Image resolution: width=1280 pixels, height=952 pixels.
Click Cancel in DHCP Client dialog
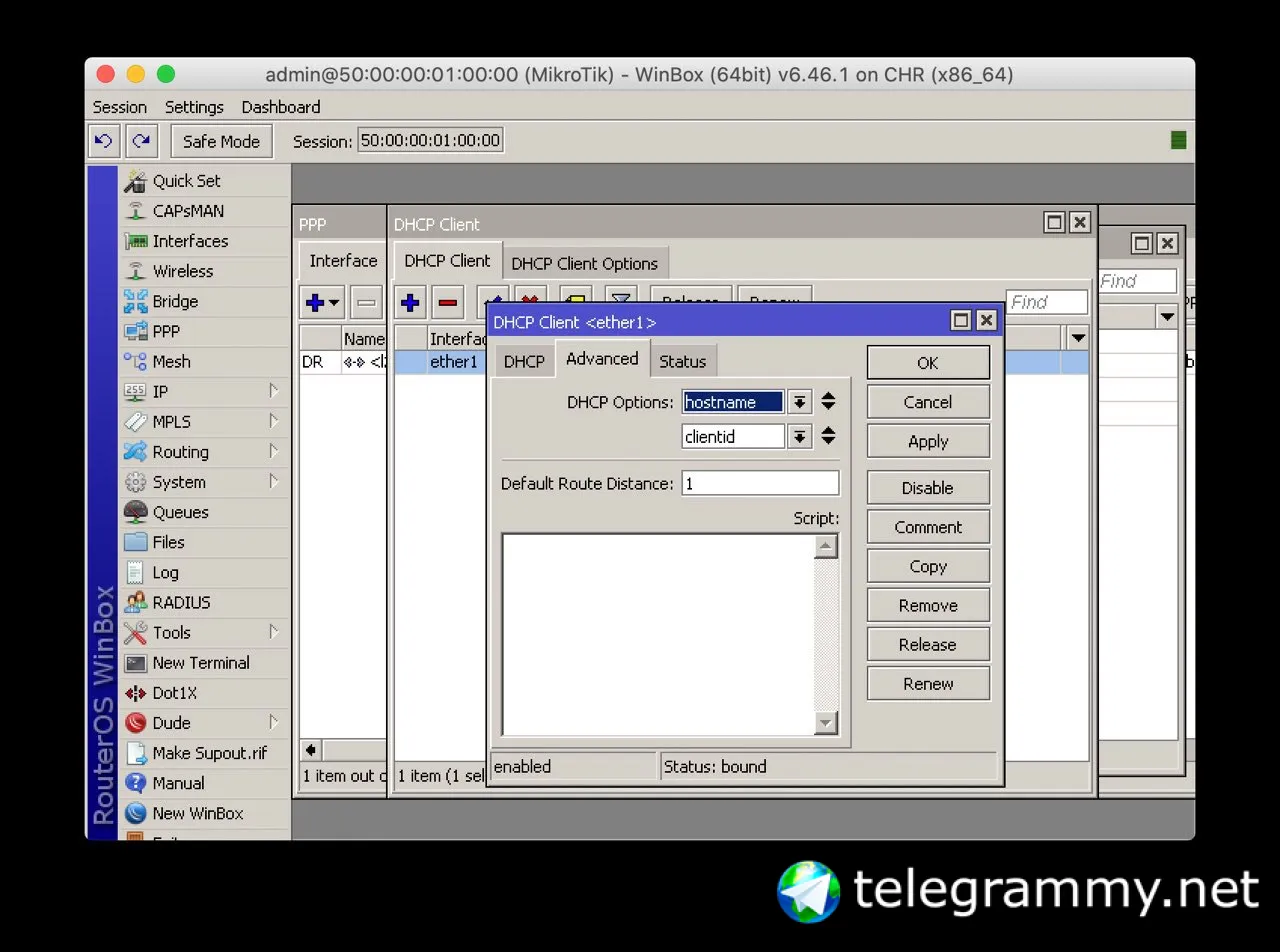point(928,402)
